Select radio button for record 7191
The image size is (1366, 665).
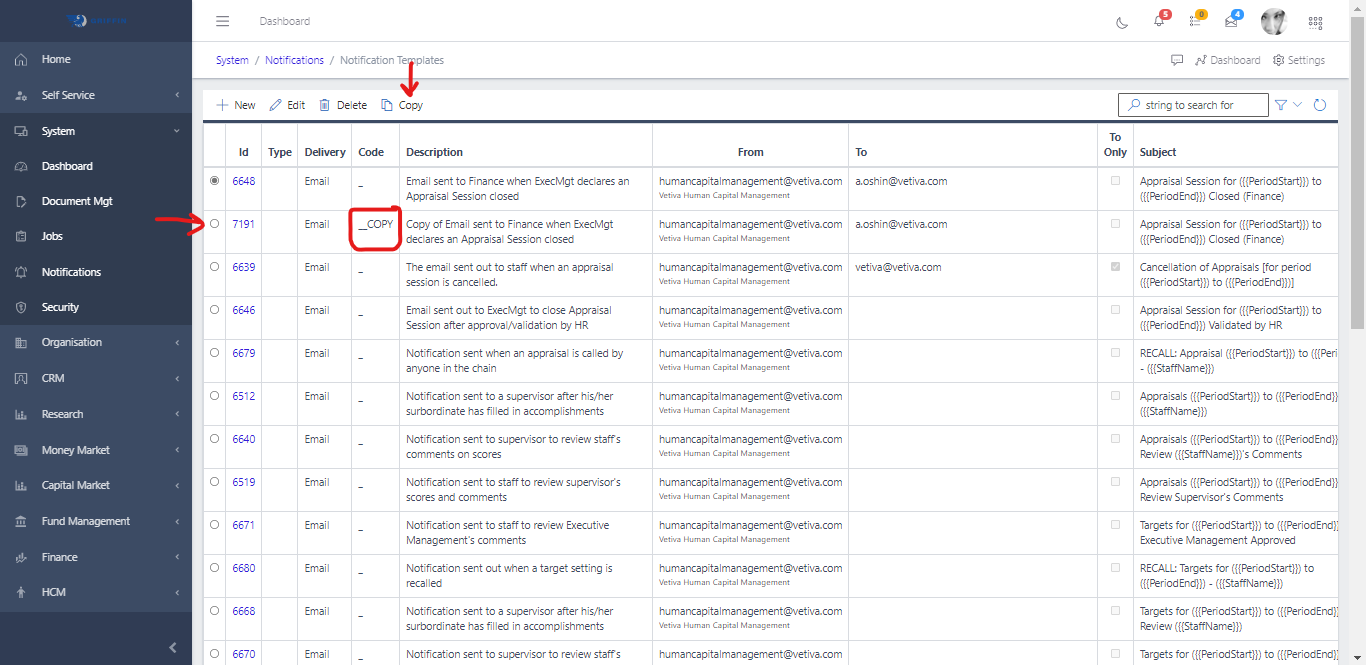coord(214,224)
